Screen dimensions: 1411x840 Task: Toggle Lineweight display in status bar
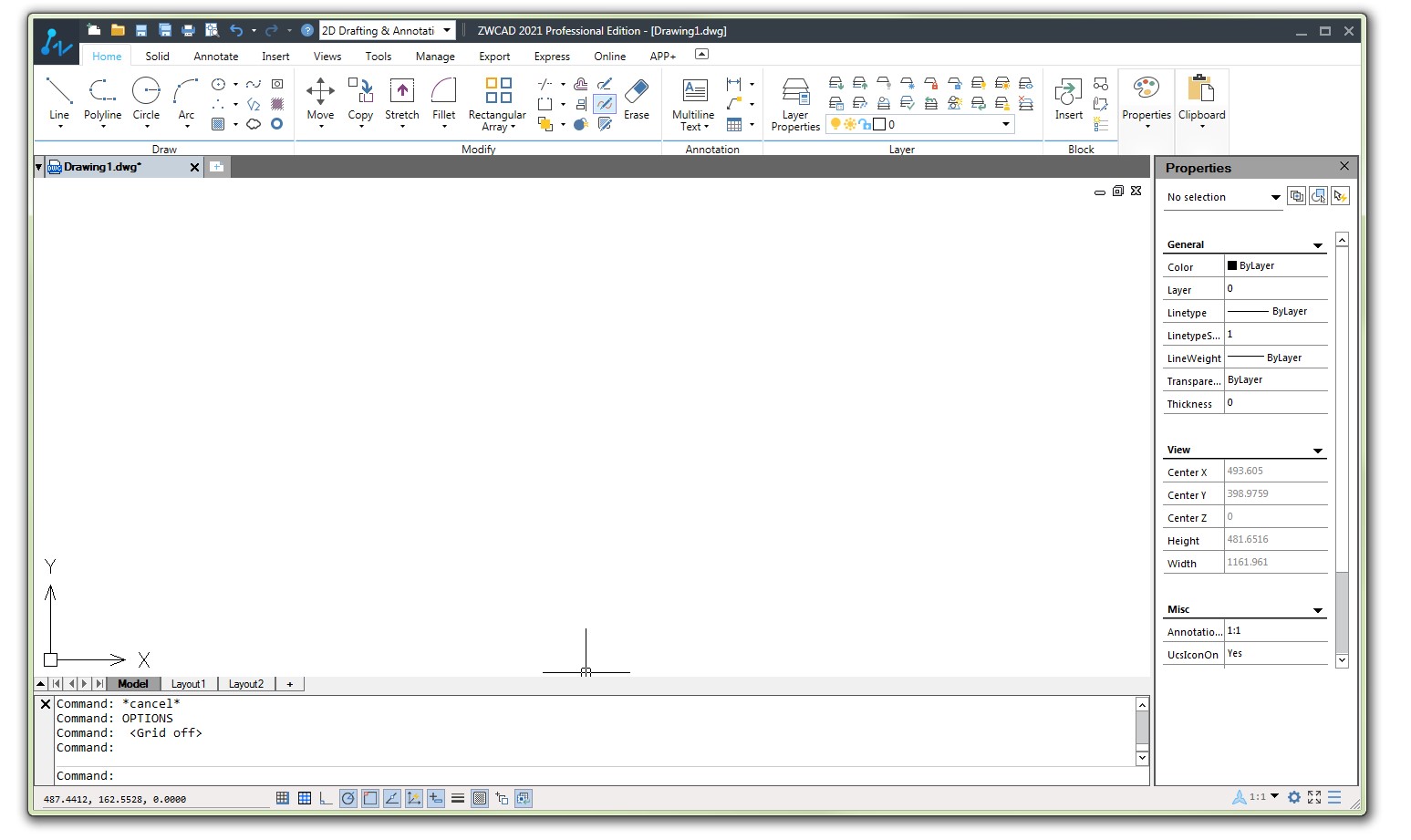click(458, 798)
